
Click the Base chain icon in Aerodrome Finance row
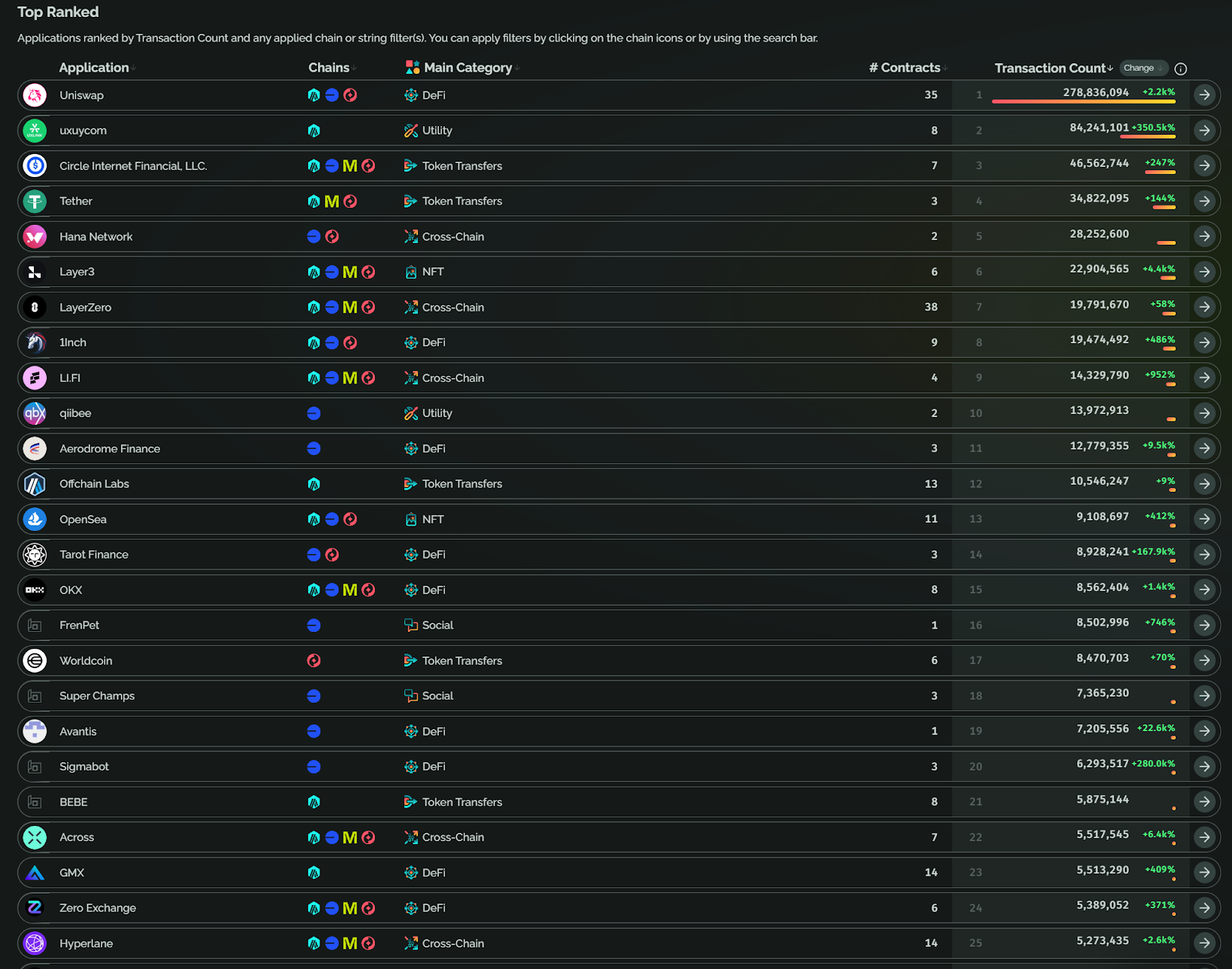pos(313,449)
